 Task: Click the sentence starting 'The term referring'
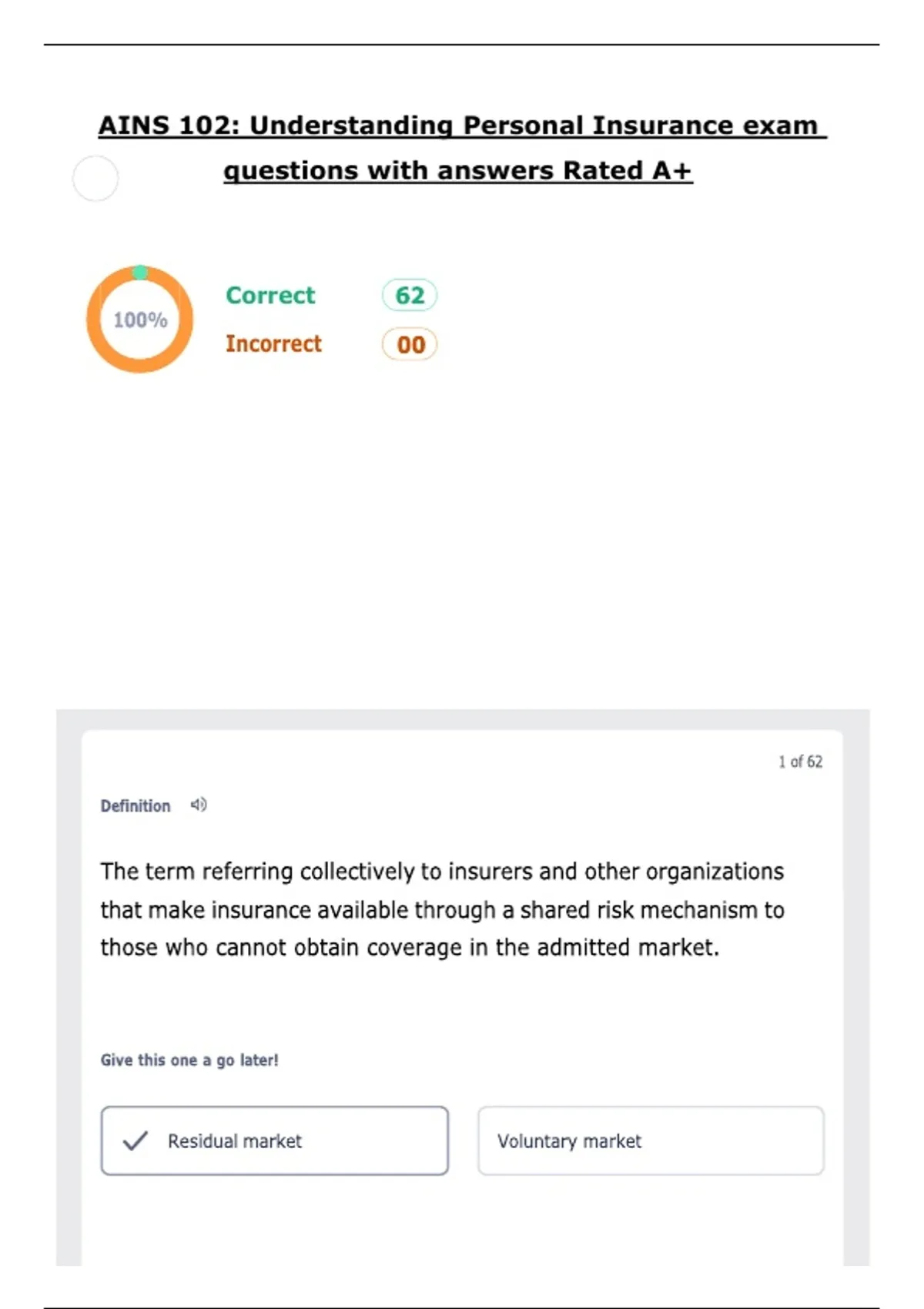442,872
